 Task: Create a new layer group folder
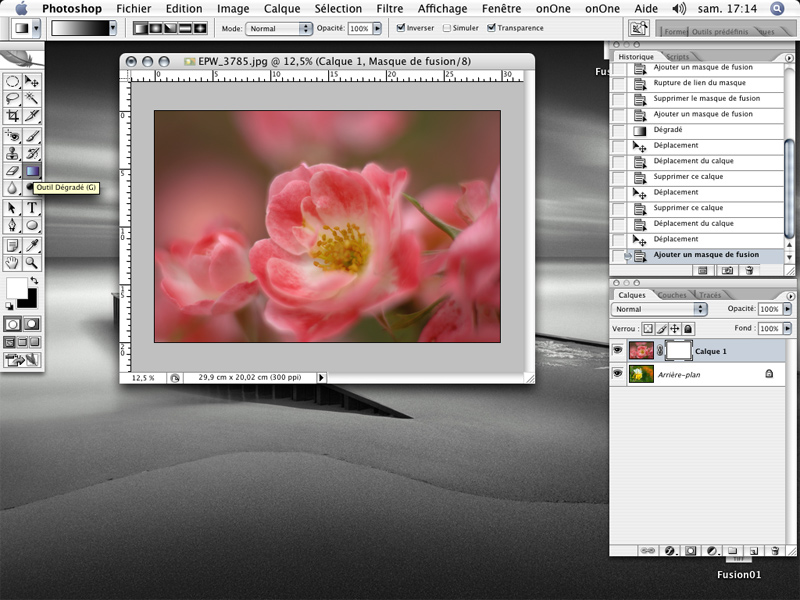point(733,551)
